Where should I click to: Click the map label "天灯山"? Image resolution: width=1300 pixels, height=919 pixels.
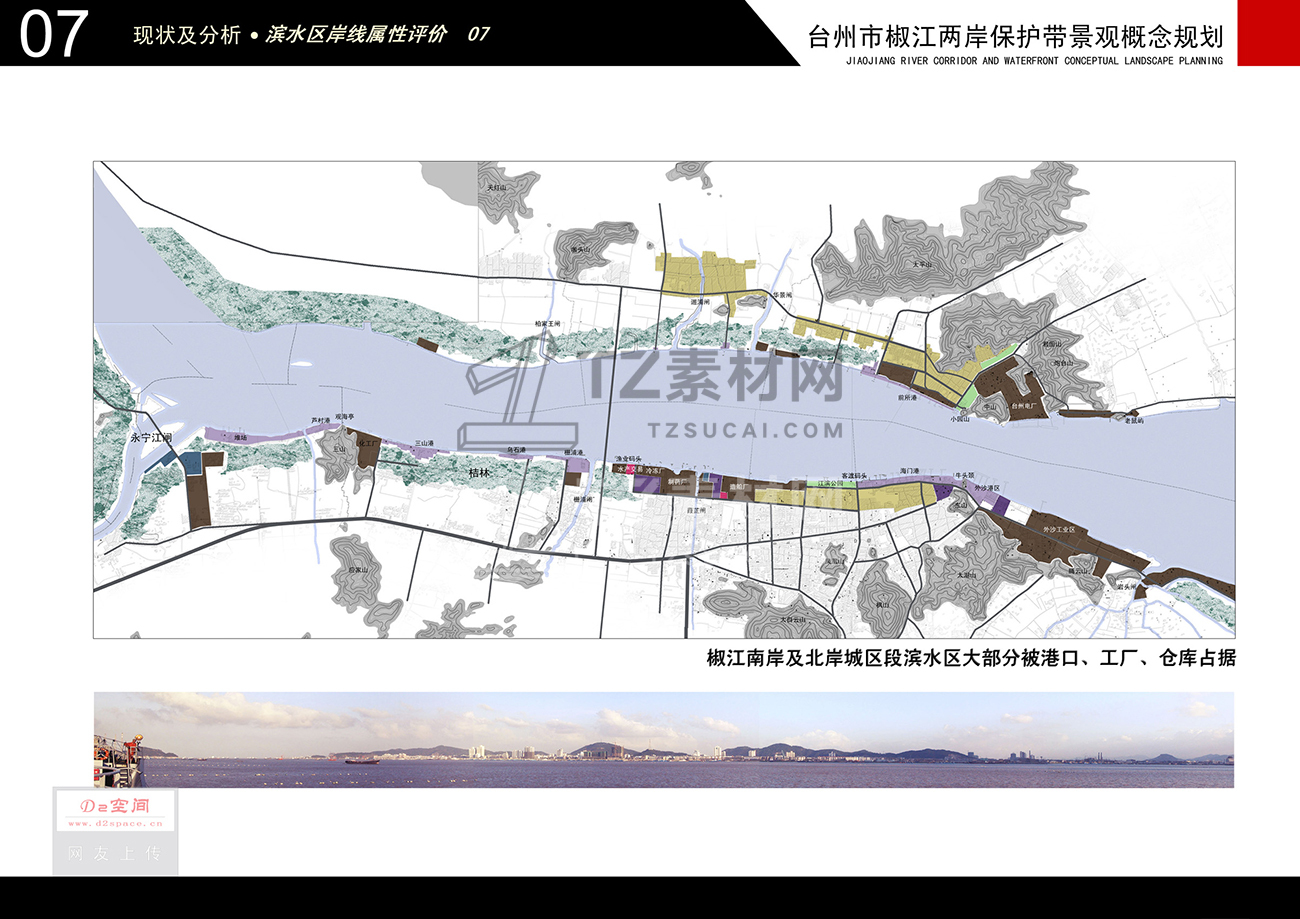498,187
